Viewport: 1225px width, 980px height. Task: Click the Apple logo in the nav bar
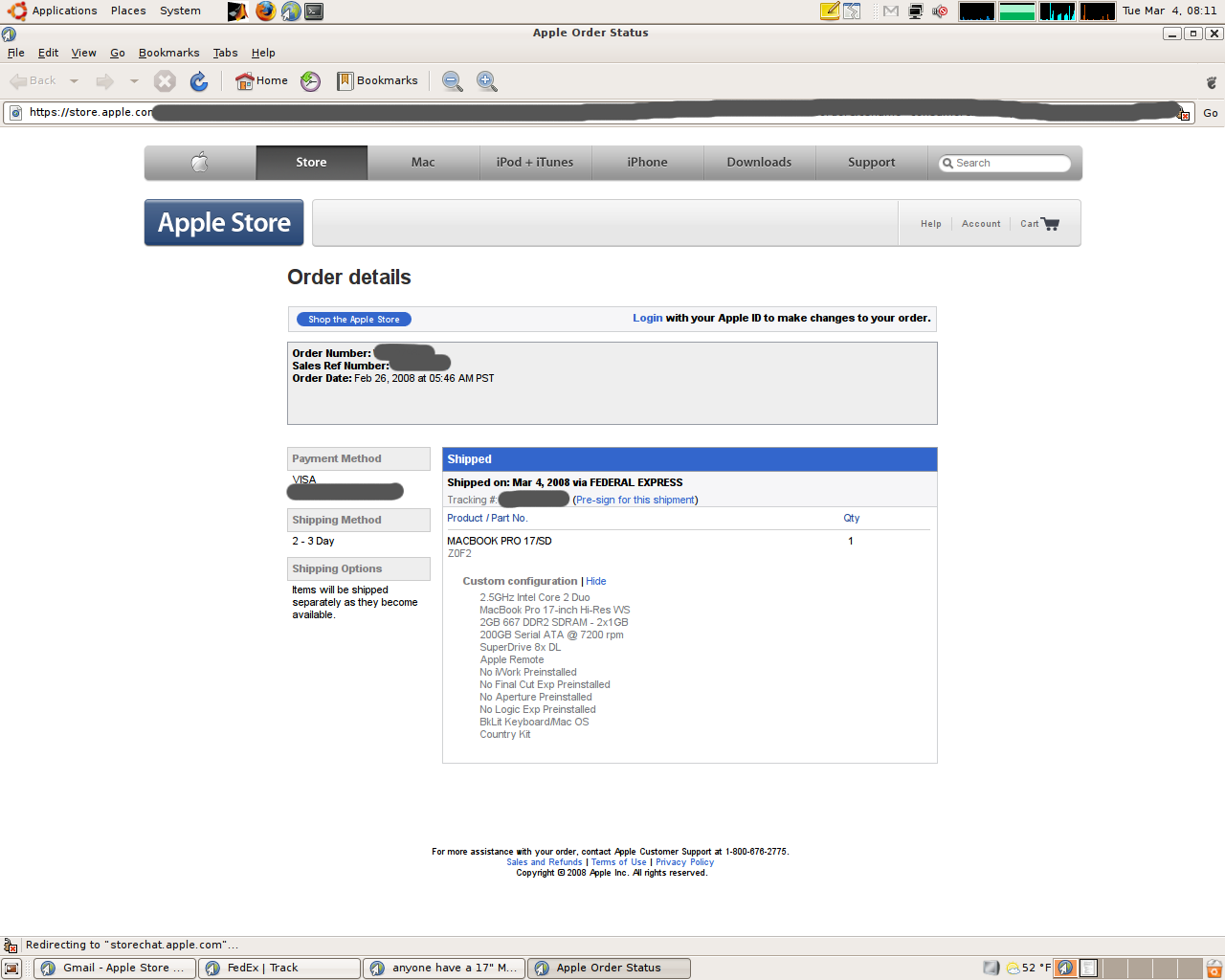(x=200, y=163)
